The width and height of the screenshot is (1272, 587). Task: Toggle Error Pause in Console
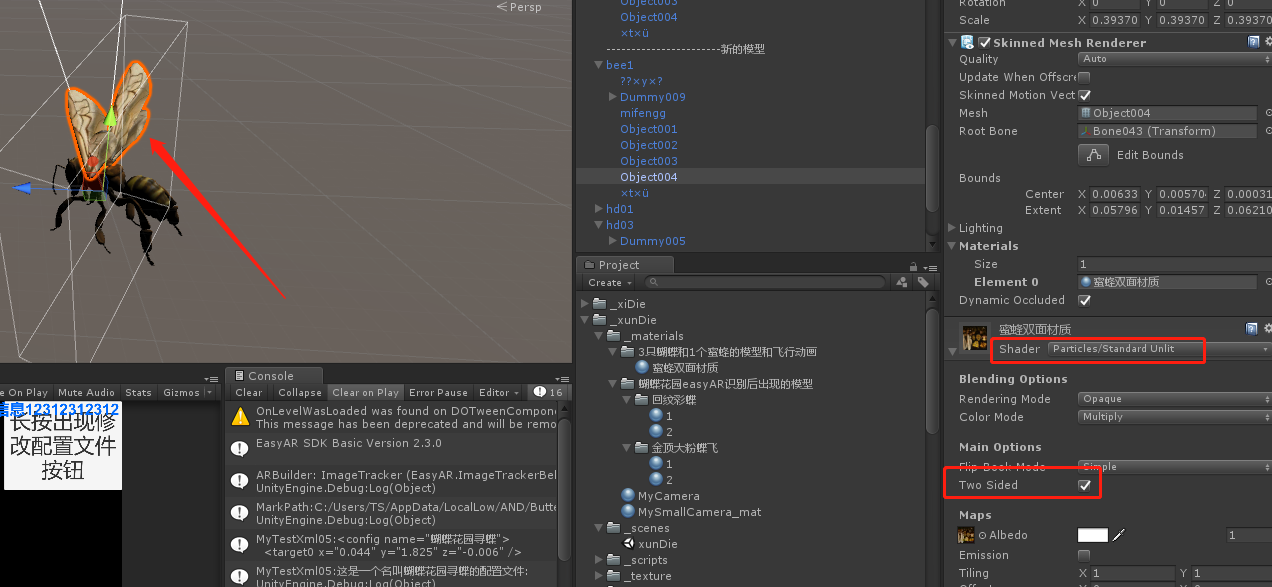(438, 393)
